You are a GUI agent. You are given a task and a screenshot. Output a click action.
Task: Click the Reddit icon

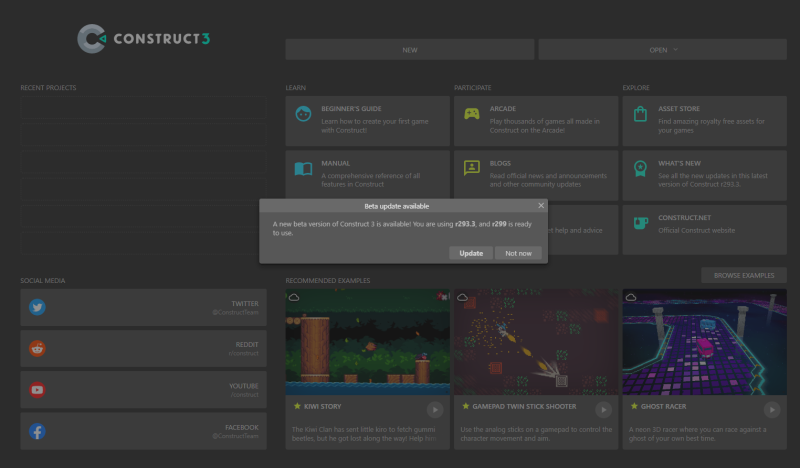tap(37, 349)
